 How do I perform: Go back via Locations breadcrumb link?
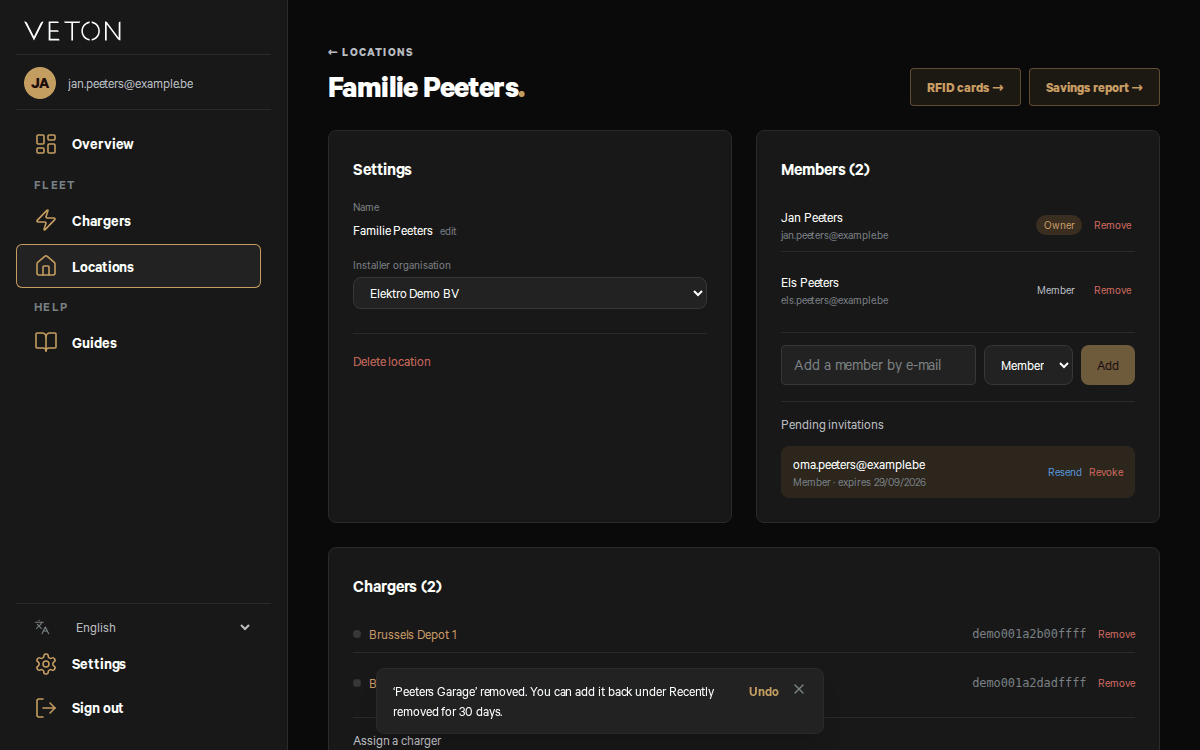pyautogui.click(x=370, y=52)
